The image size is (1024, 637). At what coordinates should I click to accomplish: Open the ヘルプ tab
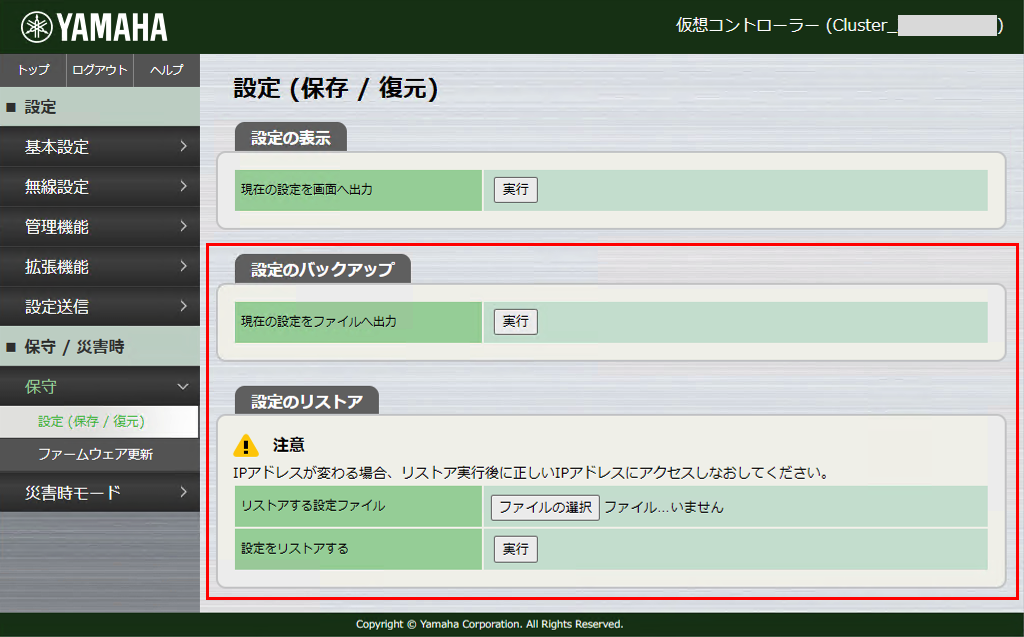[166, 70]
